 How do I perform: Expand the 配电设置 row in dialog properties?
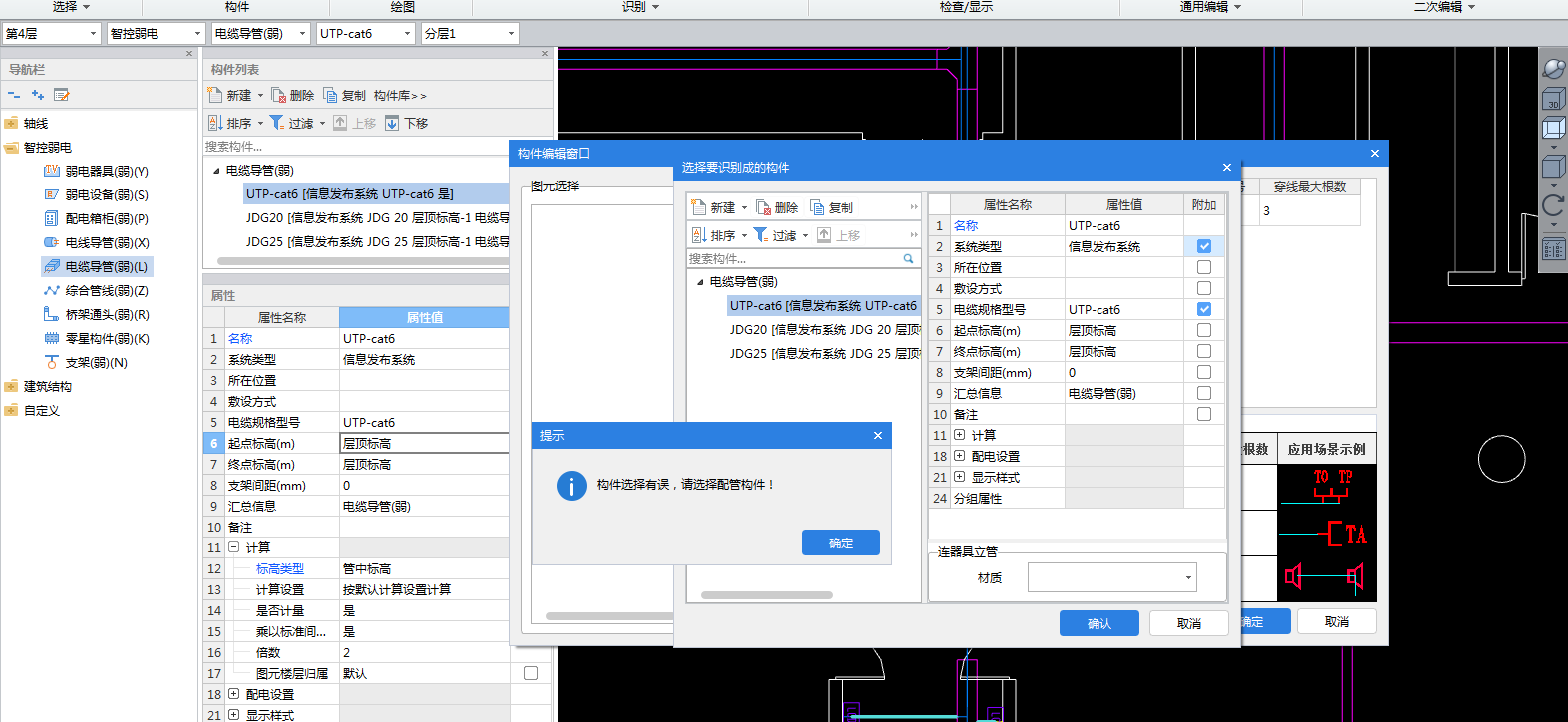pyautogui.click(x=959, y=456)
